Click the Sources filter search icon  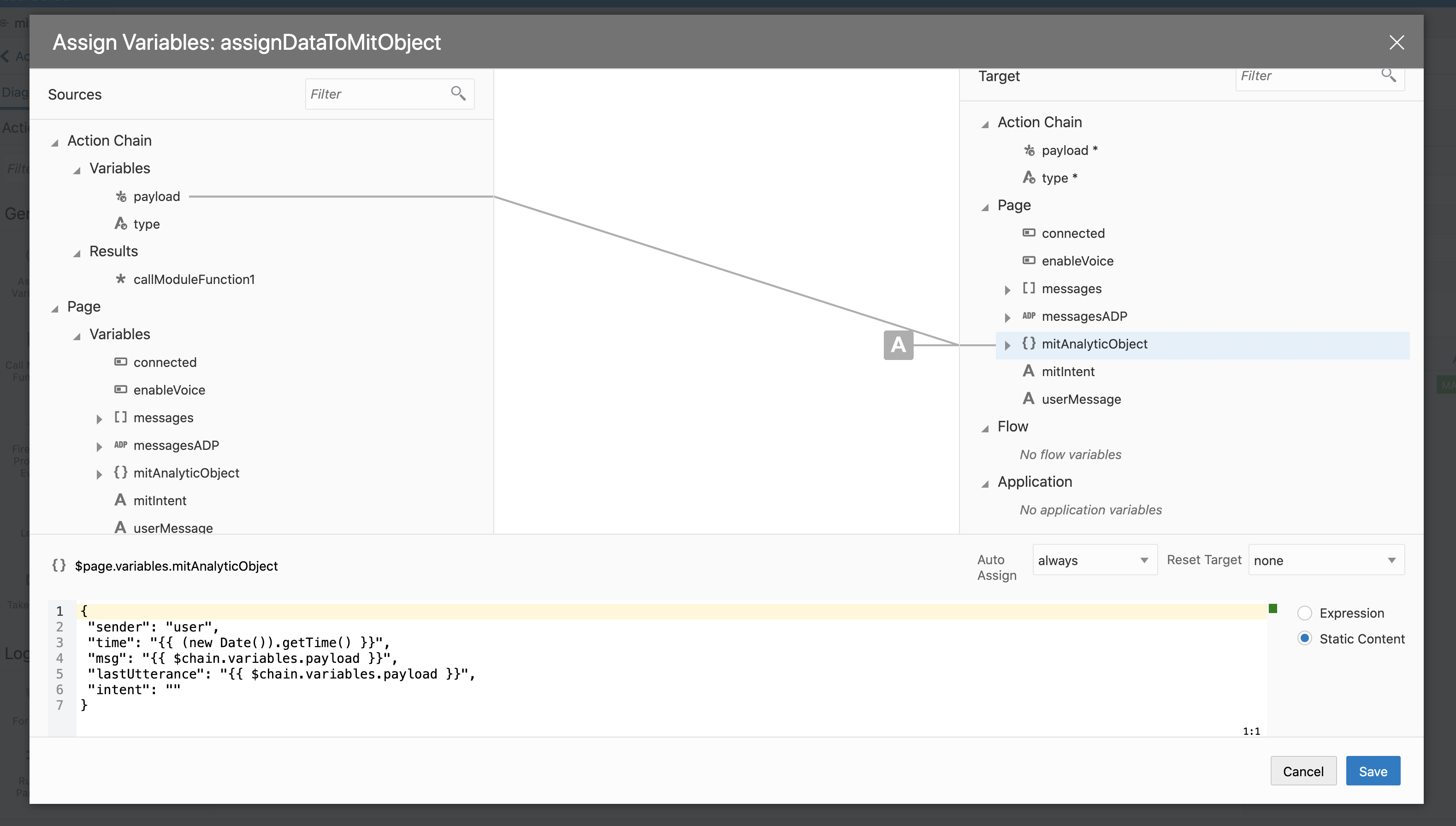(458, 93)
